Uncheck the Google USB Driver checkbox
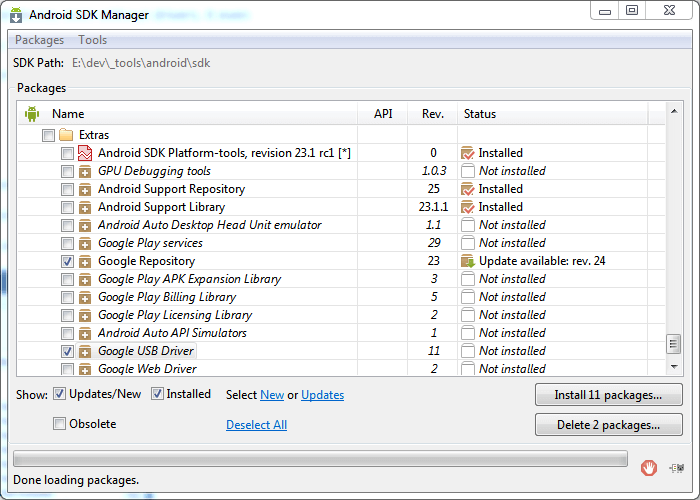Screen dimensions: 700x500 pos(67,351)
